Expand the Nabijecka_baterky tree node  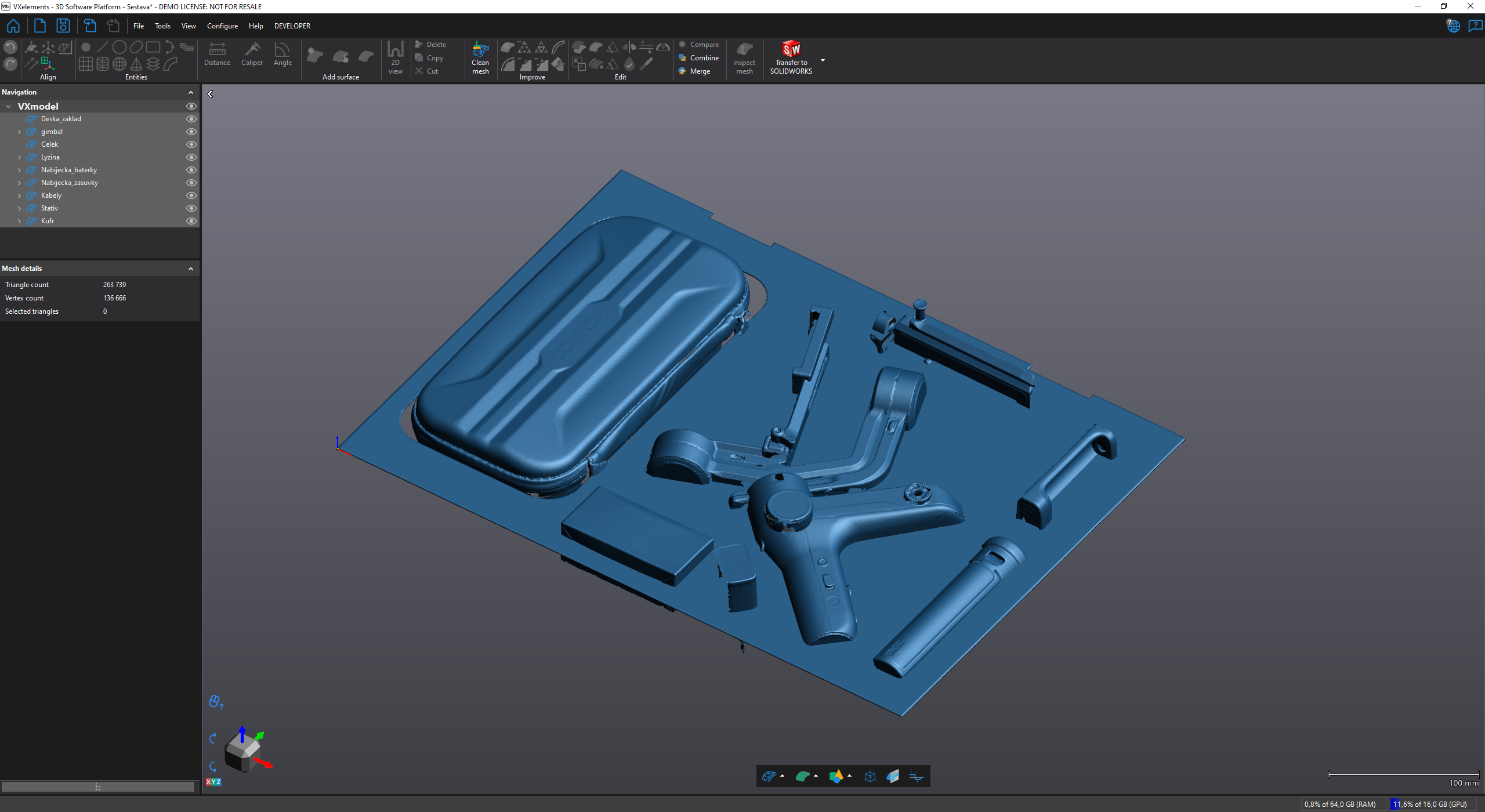pyautogui.click(x=19, y=170)
